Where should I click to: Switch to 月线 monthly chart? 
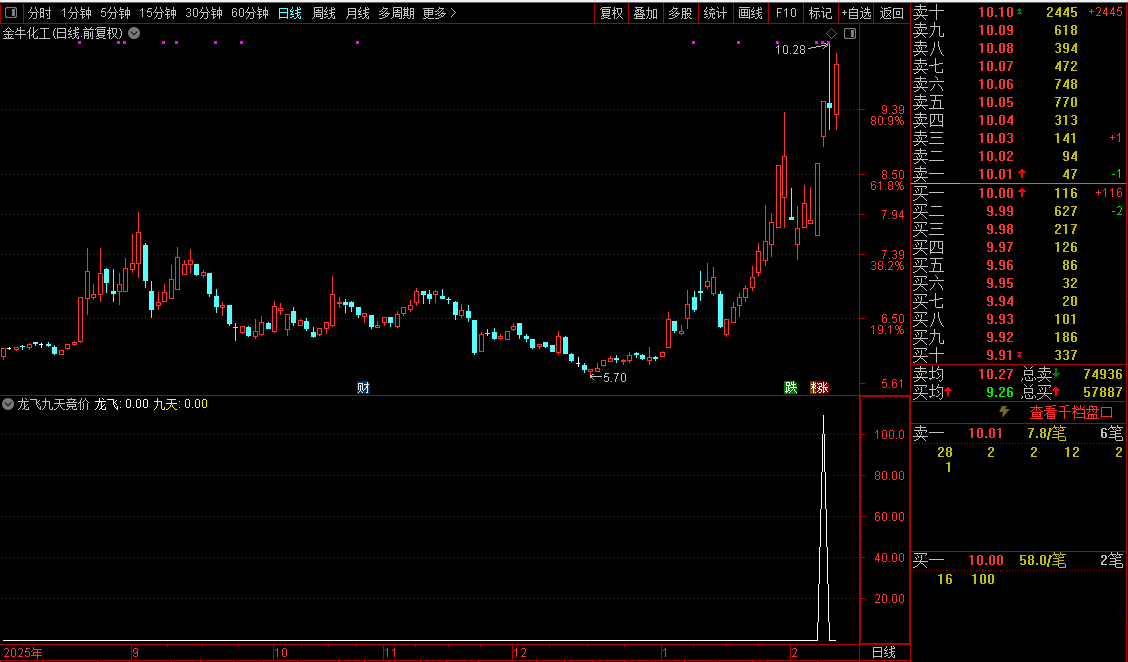(358, 13)
